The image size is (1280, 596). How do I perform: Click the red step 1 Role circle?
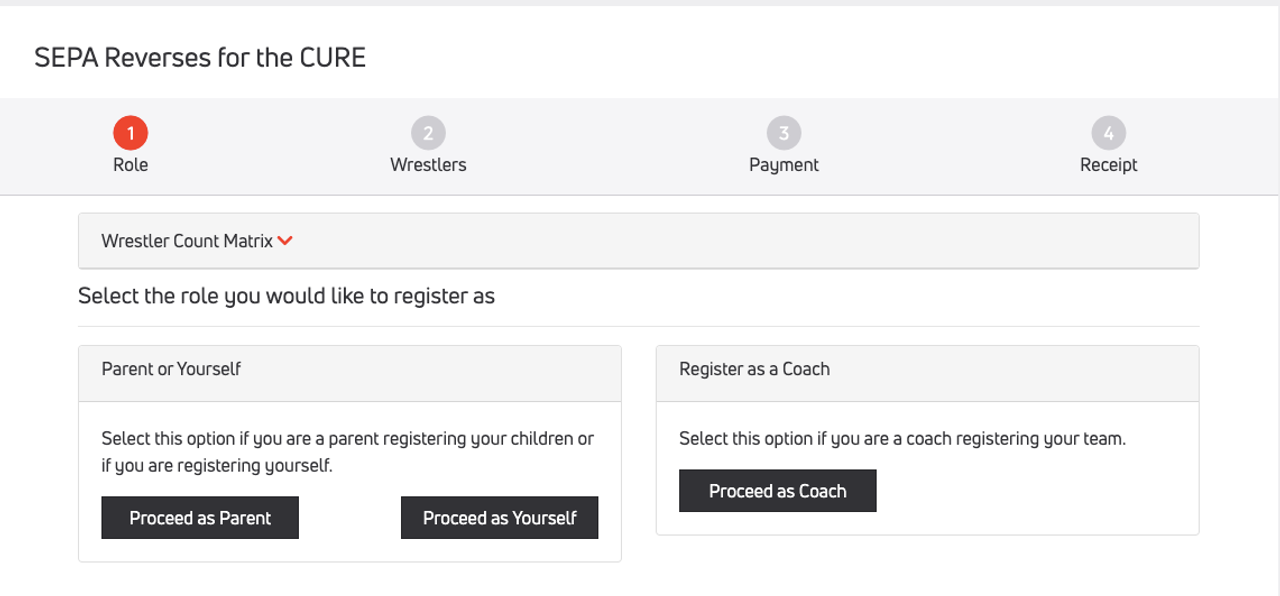pyautogui.click(x=130, y=132)
